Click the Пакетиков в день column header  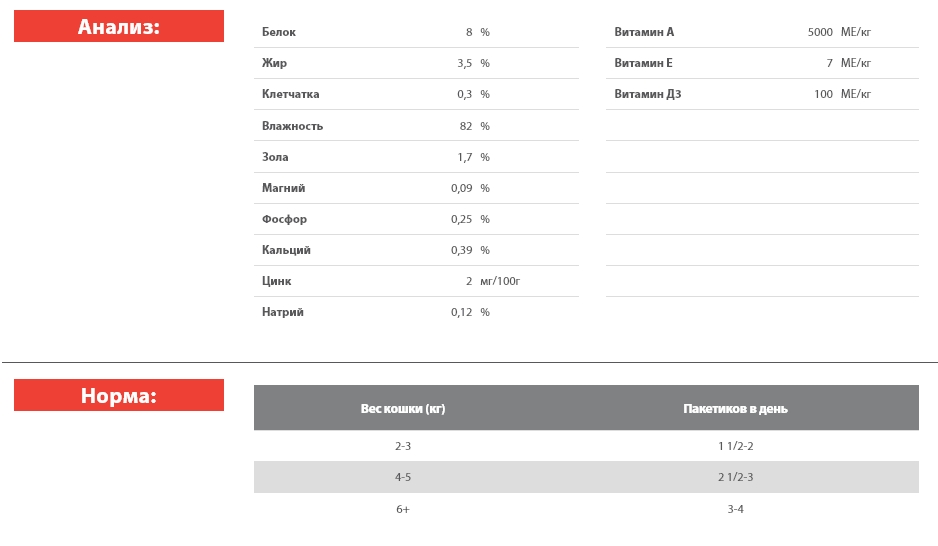click(x=735, y=409)
